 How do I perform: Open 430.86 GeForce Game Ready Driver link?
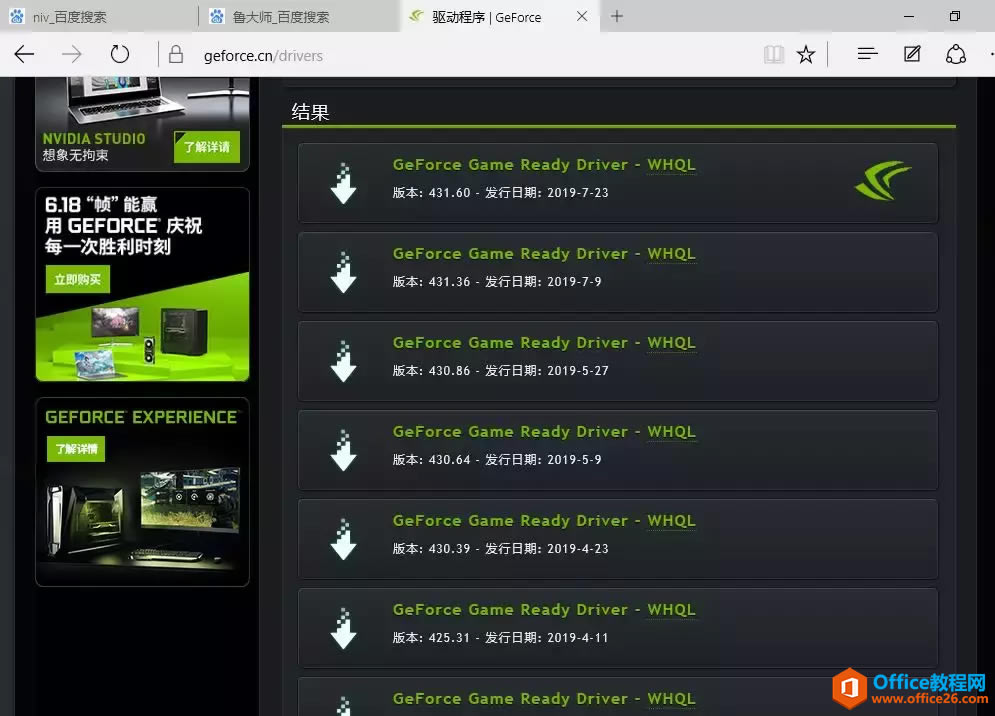click(544, 342)
